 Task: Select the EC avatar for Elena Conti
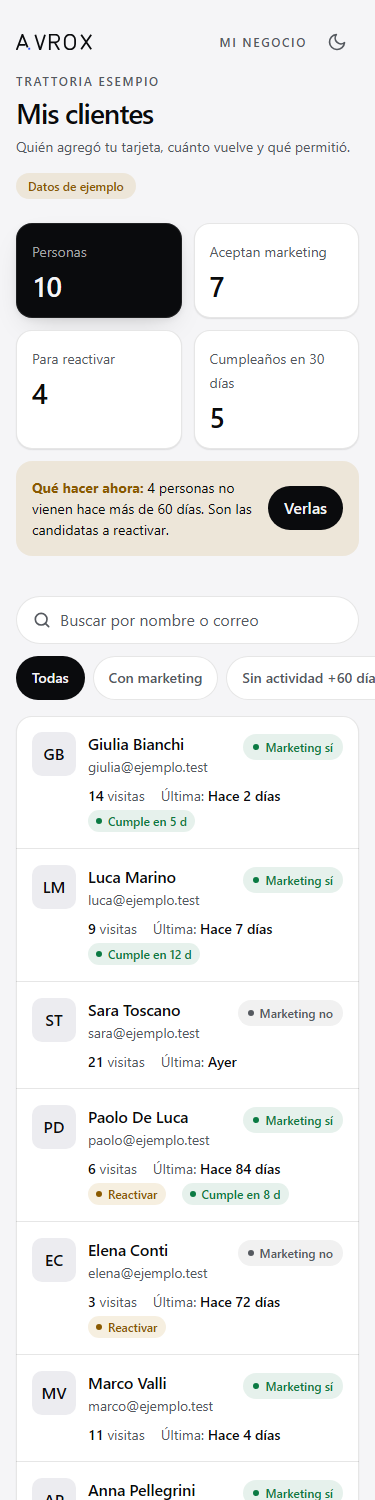pyautogui.click(x=54, y=1260)
